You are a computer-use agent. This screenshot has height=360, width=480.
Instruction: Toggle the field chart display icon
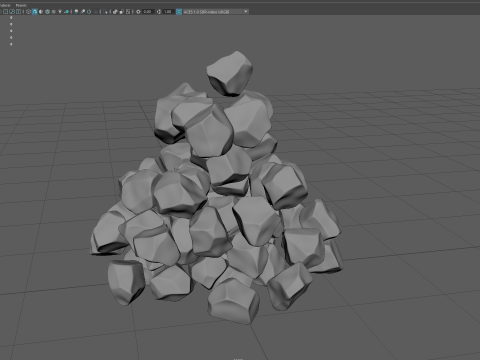[6, 12]
